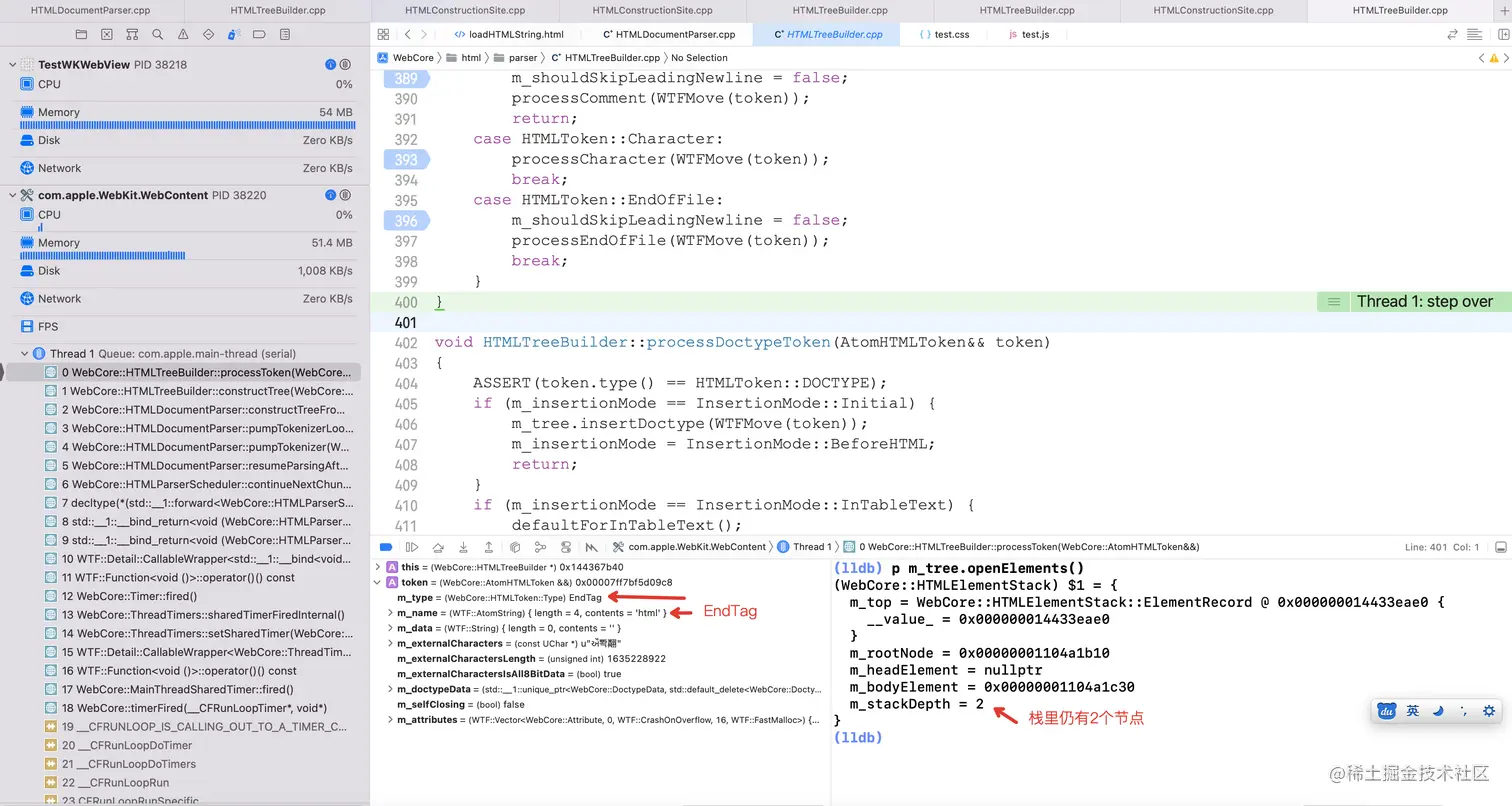Image resolution: width=1512 pixels, height=806 pixels.
Task: Collapse the com.apple.WebKit.WebContent process section
Action: tap(12, 195)
